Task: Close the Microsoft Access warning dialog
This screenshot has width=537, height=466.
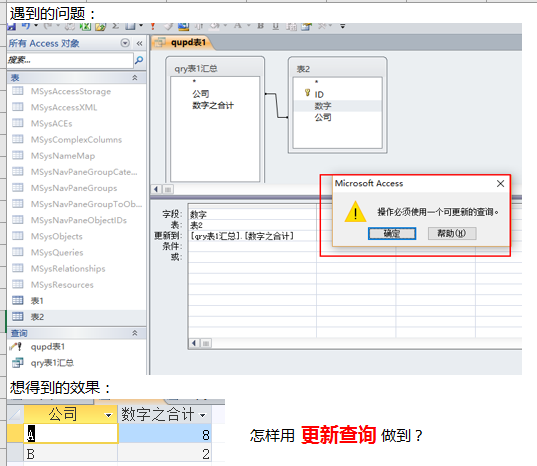Action: point(500,184)
